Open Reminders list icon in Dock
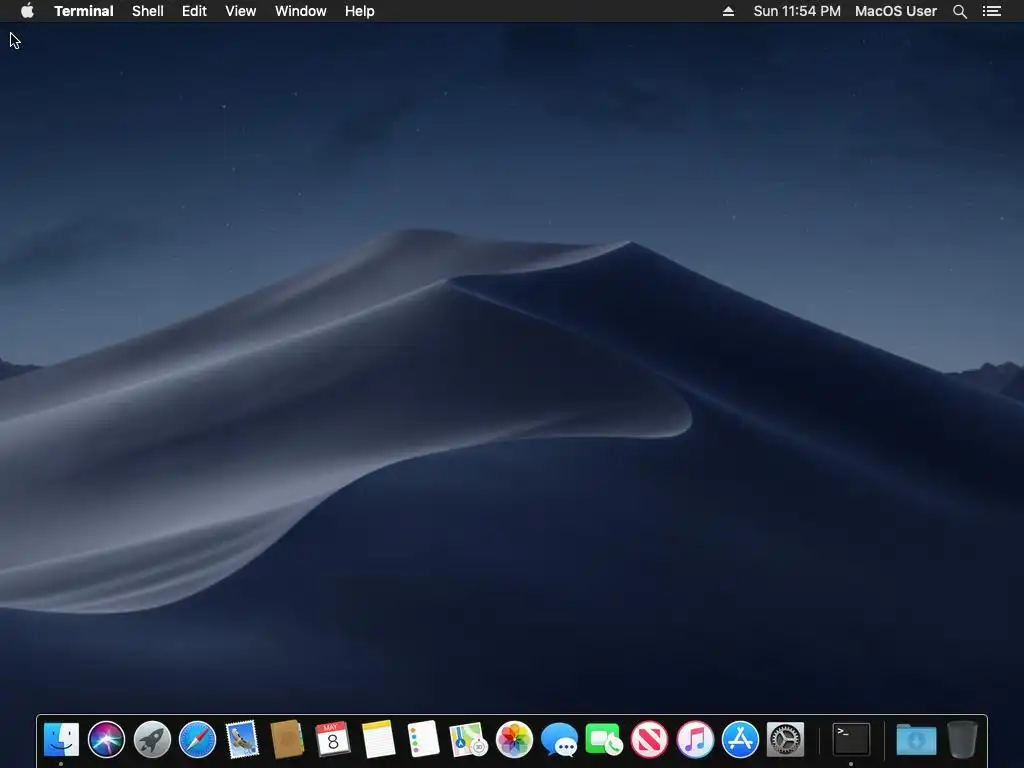 pos(423,739)
